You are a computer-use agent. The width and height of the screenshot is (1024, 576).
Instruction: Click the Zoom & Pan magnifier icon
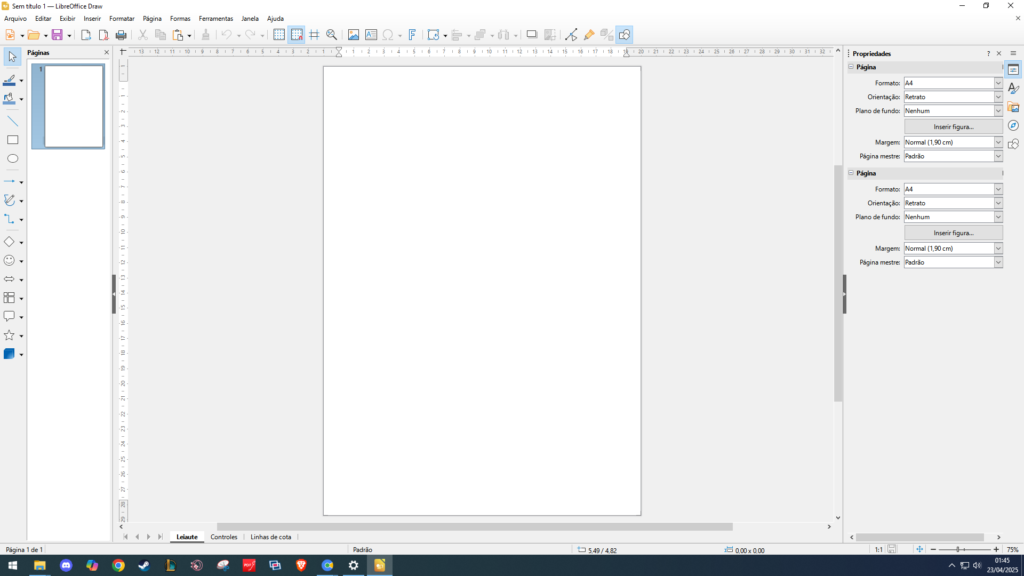point(331,35)
